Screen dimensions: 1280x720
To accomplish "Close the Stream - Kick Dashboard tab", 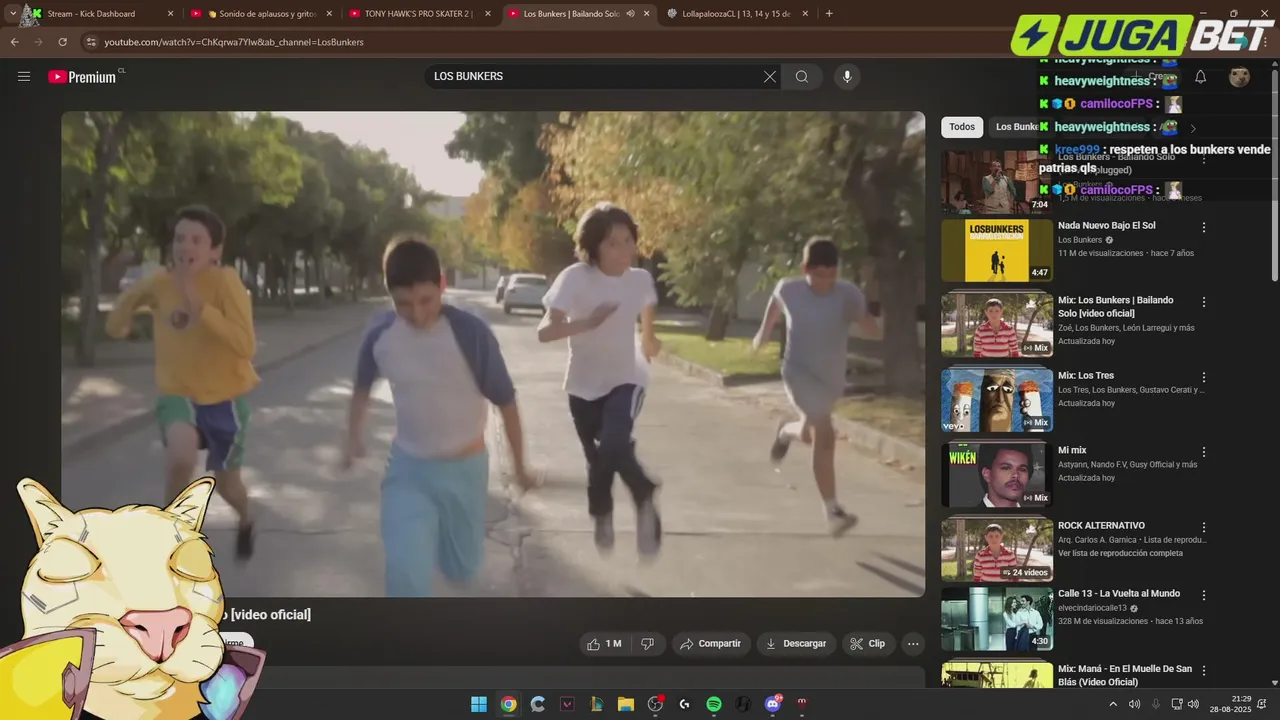I will point(170,14).
